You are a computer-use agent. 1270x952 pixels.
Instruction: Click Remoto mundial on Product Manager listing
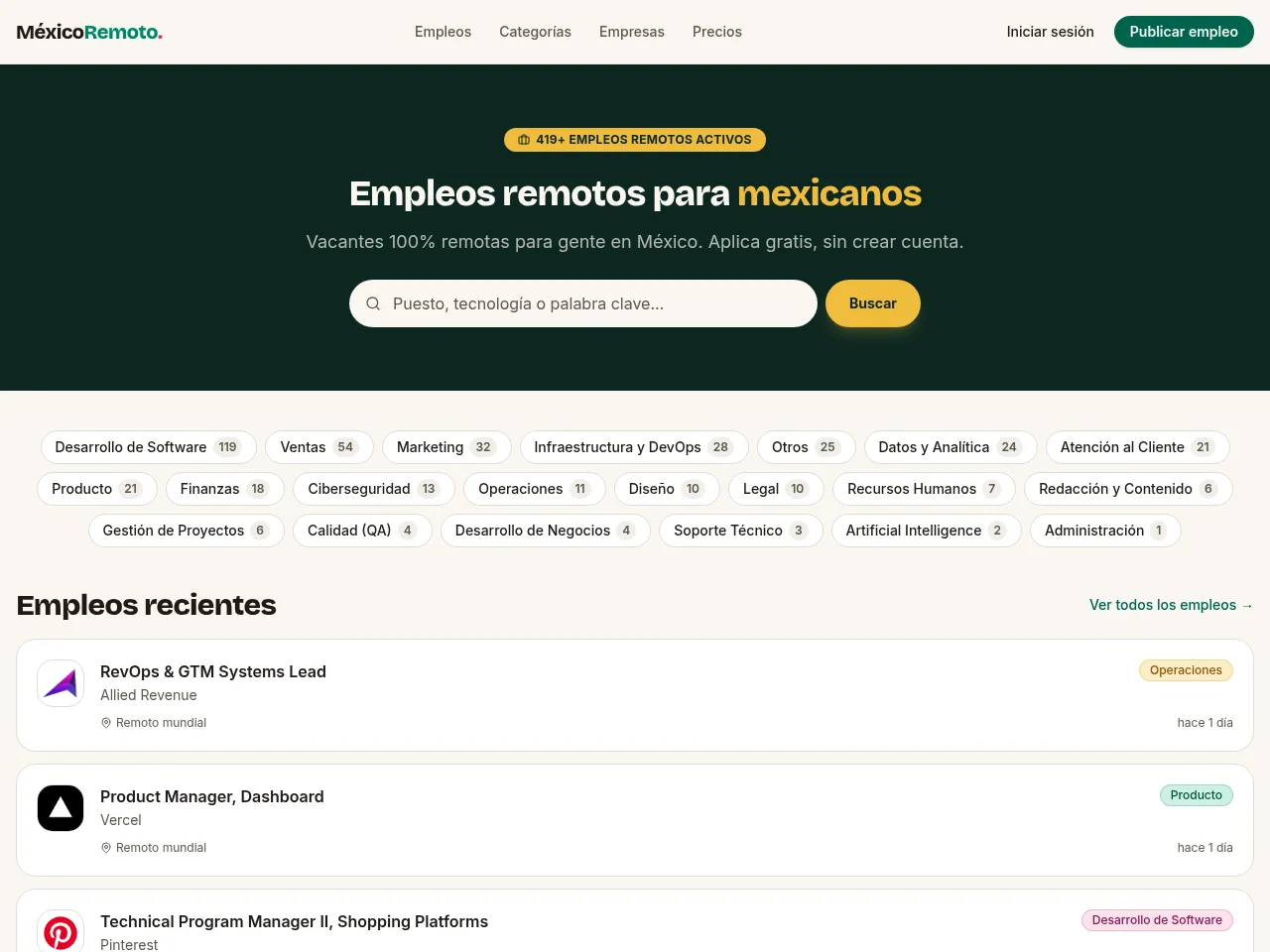161,848
